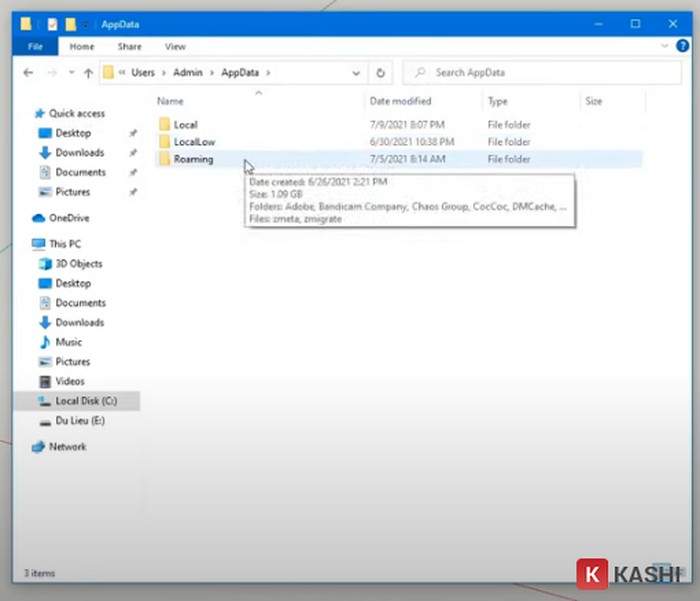This screenshot has width=700, height=601.
Task: Sort by the Name column header
Action: [170, 101]
